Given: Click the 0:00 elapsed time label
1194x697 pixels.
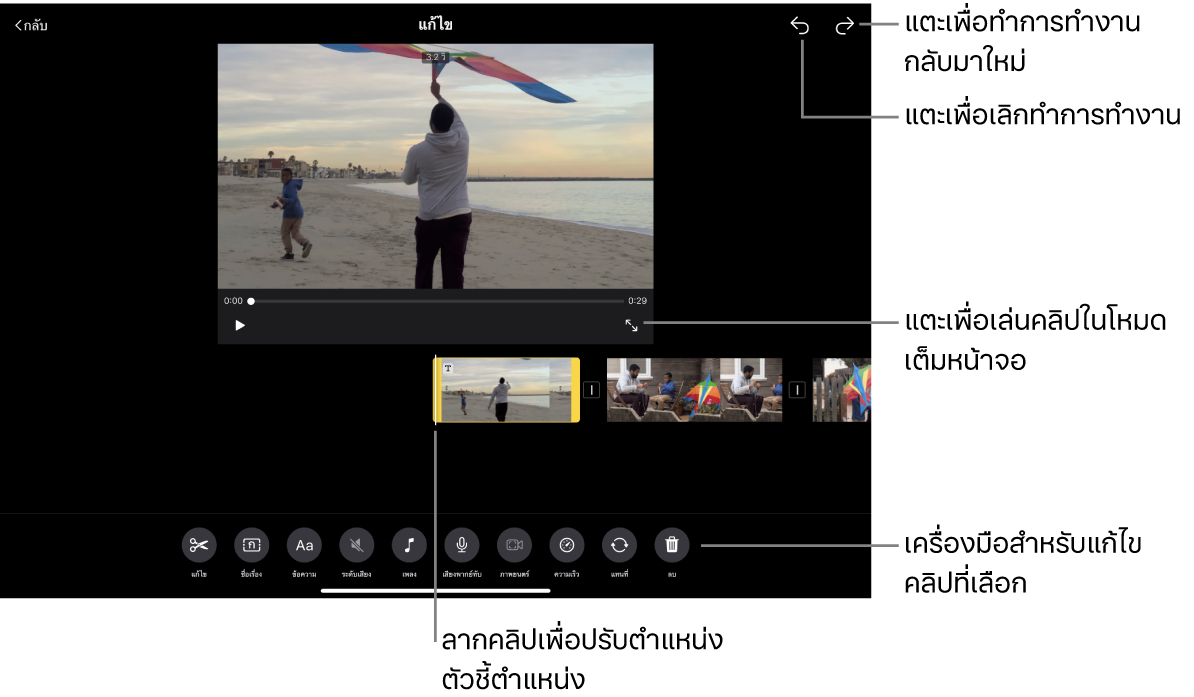Looking at the screenshot, I should [233, 301].
